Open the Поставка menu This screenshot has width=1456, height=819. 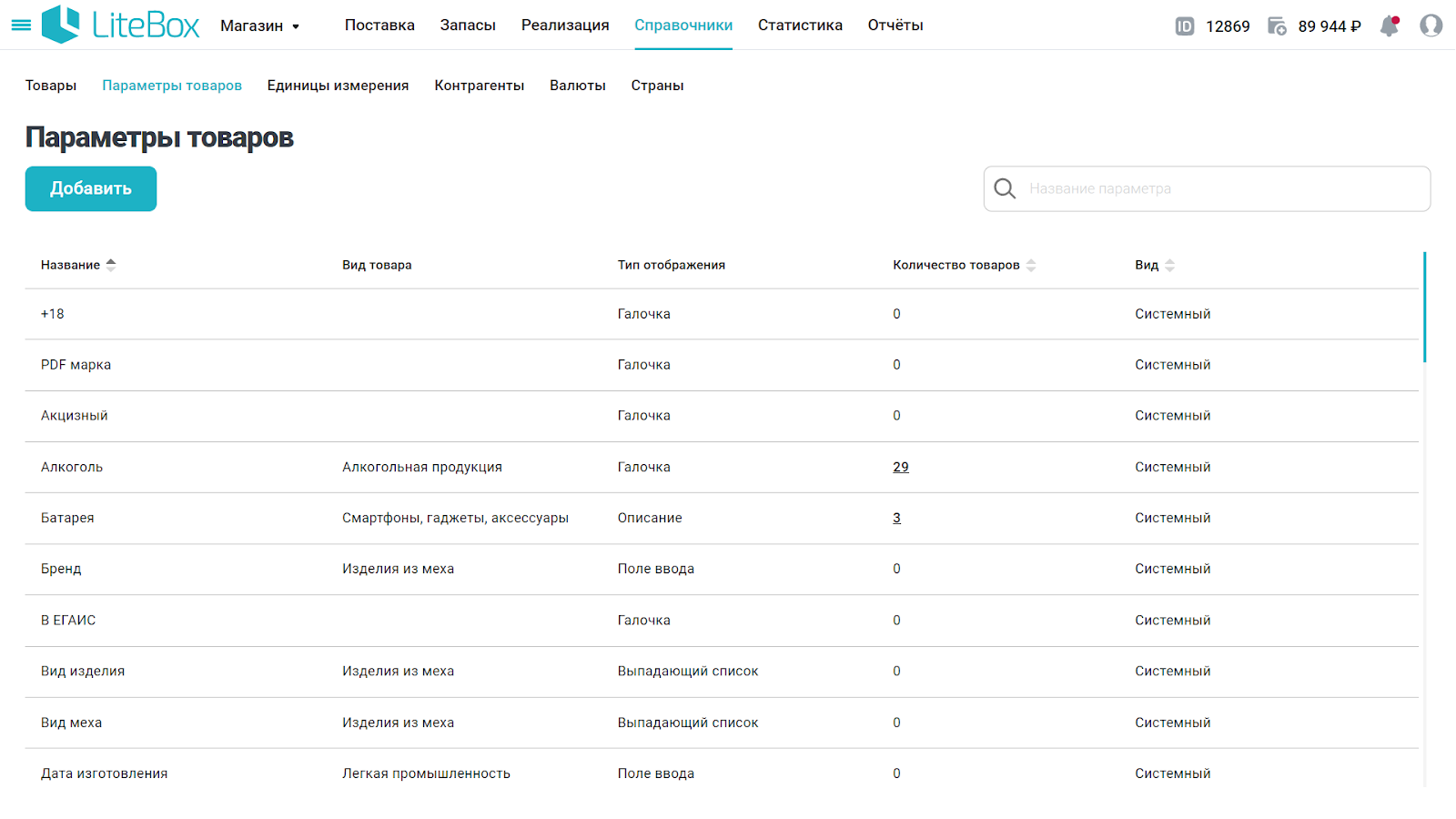click(x=379, y=25)
